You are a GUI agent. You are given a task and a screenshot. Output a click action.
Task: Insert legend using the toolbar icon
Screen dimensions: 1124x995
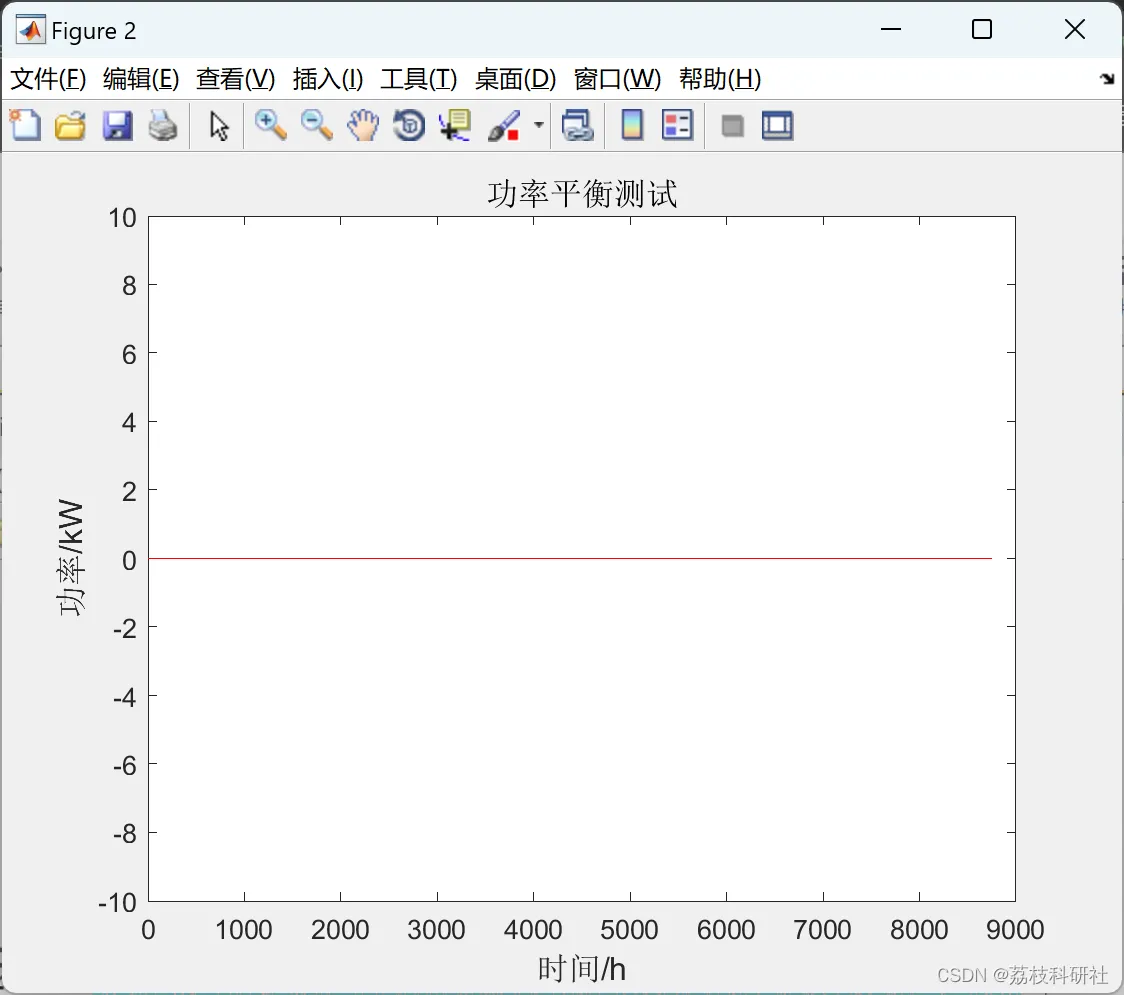[x=677, y=125]
